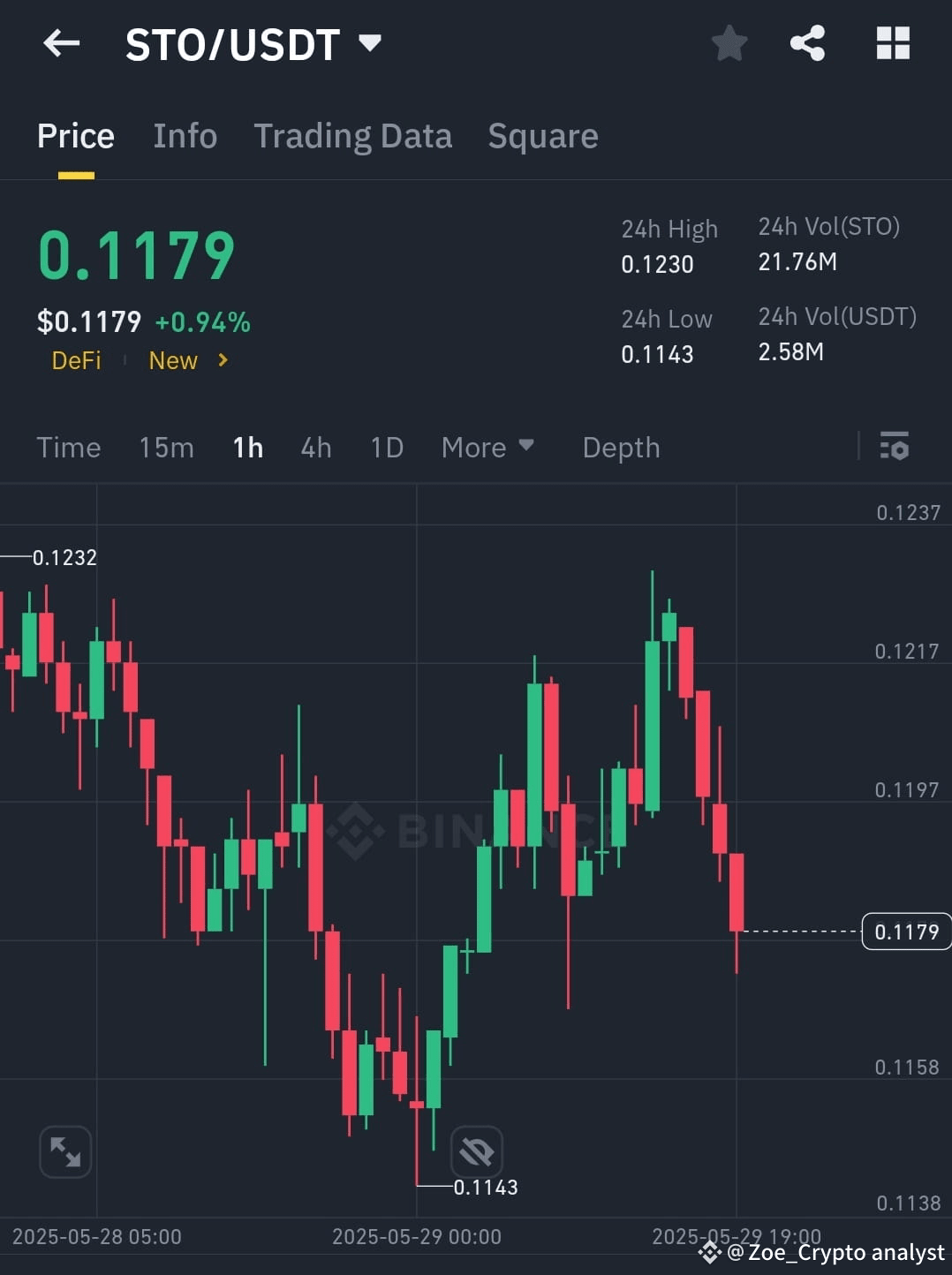
Task: Switch to the Trading Data tab
Action: (353, 136)
